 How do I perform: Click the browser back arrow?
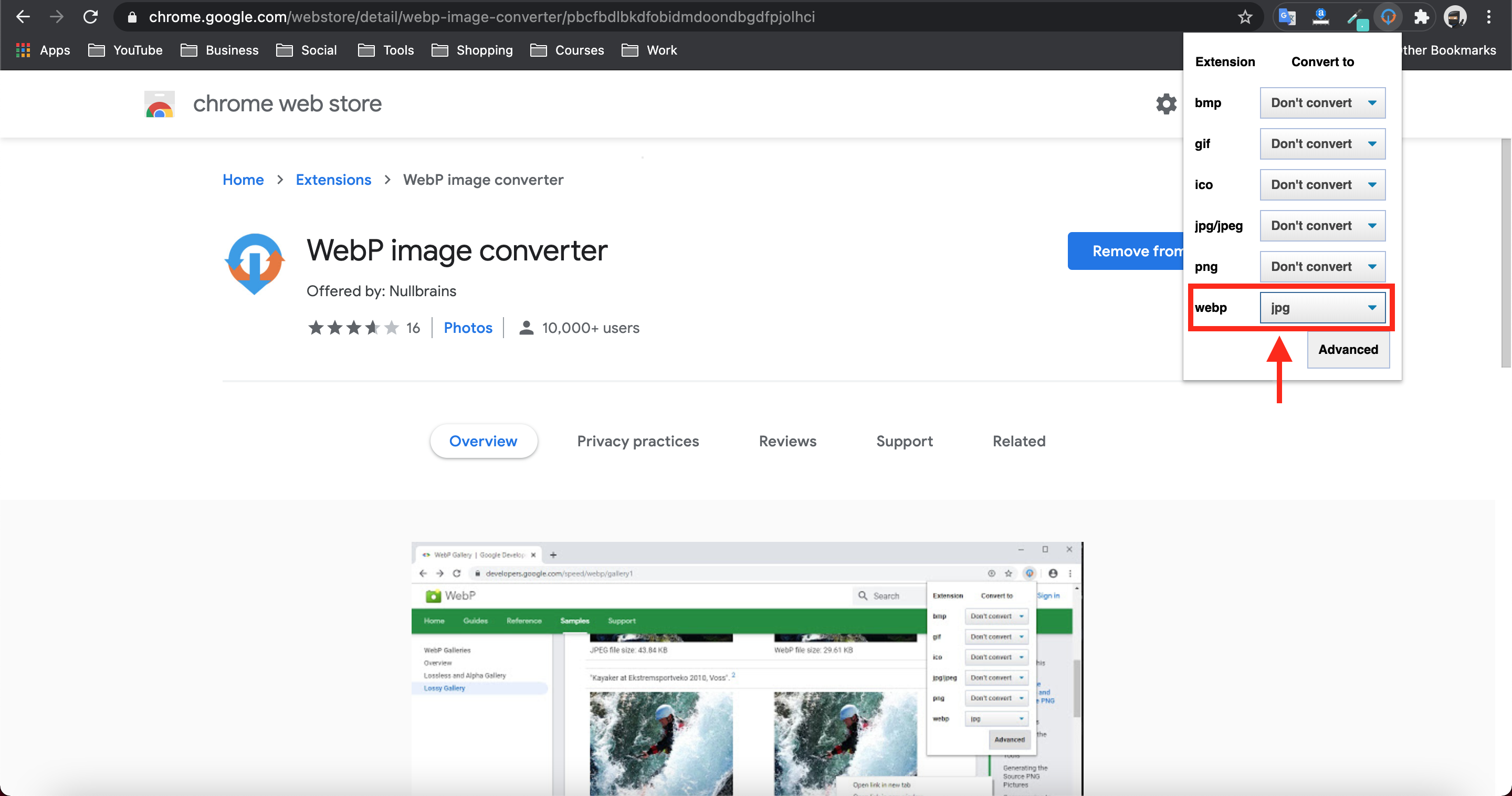click(23, 17)
